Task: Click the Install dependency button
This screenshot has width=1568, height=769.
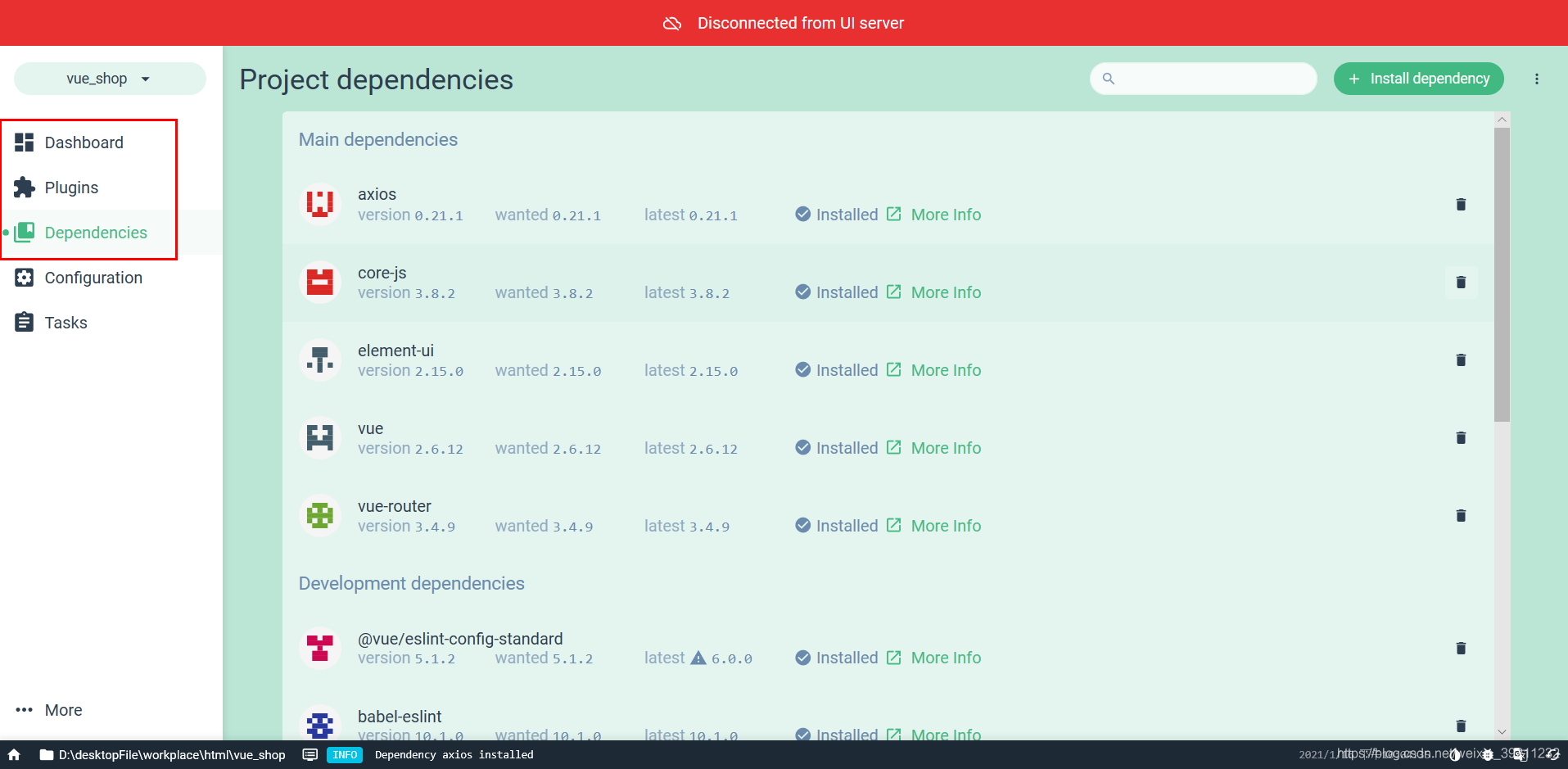Action: pyautogui.click(x=1418, y=79)
